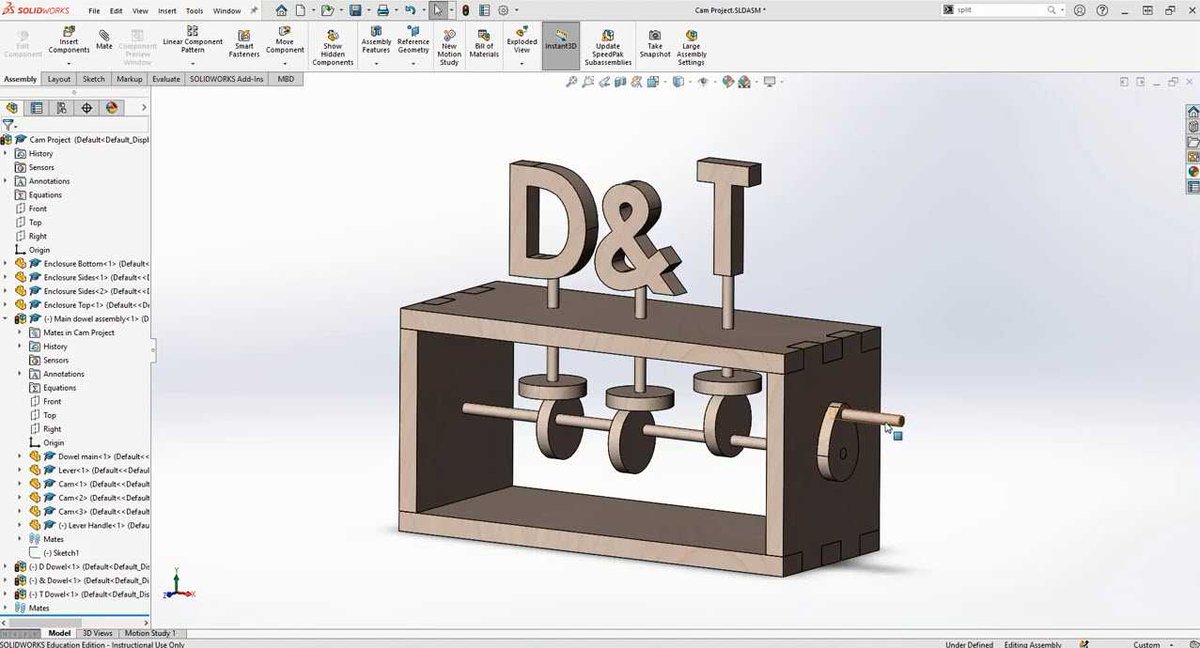Open PropertyManager tab icon
Image resolution: width=1200 pixels, height=648 pixels.
[37, 107]
